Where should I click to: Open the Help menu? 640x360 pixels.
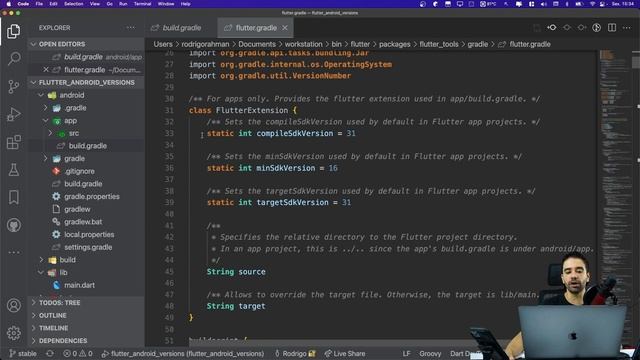(186, 4)
